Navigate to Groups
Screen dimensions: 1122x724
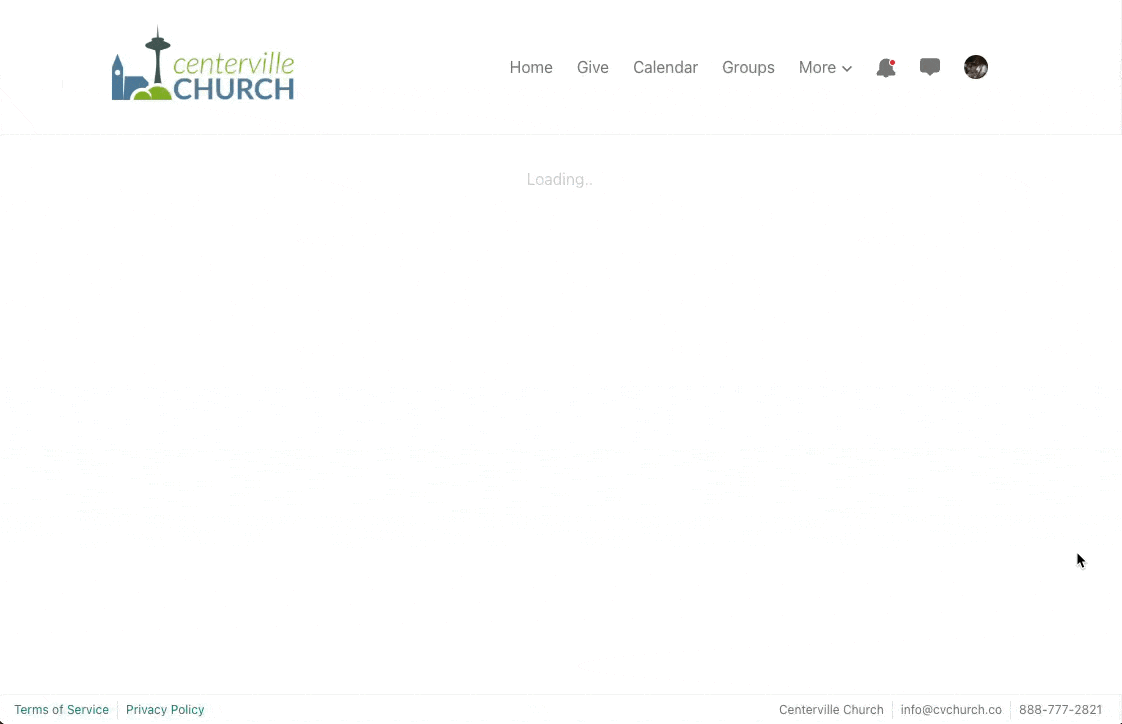[x=748, y=67]
